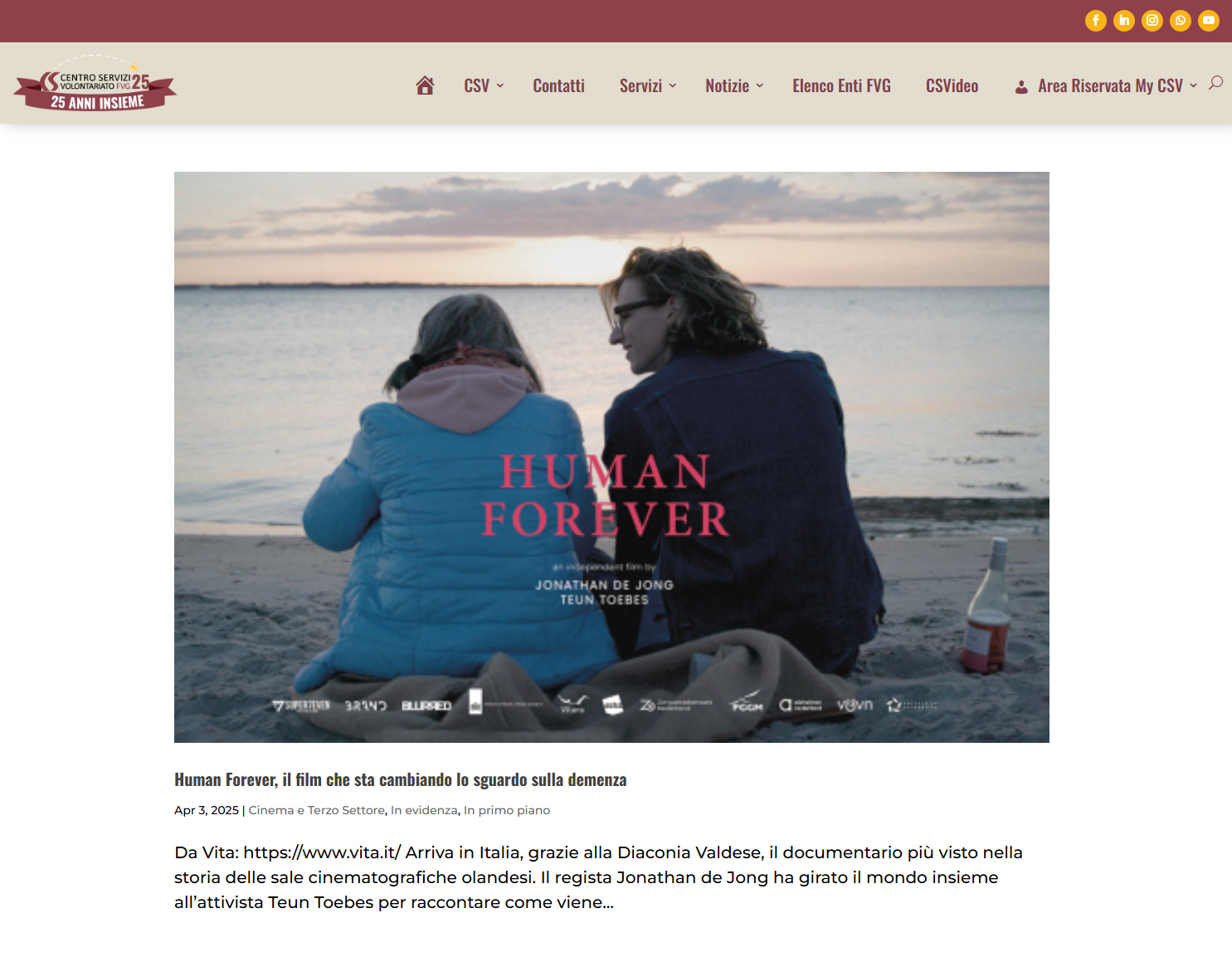
Task: Click the Human Forever poster image
Action: click(611, 457)
